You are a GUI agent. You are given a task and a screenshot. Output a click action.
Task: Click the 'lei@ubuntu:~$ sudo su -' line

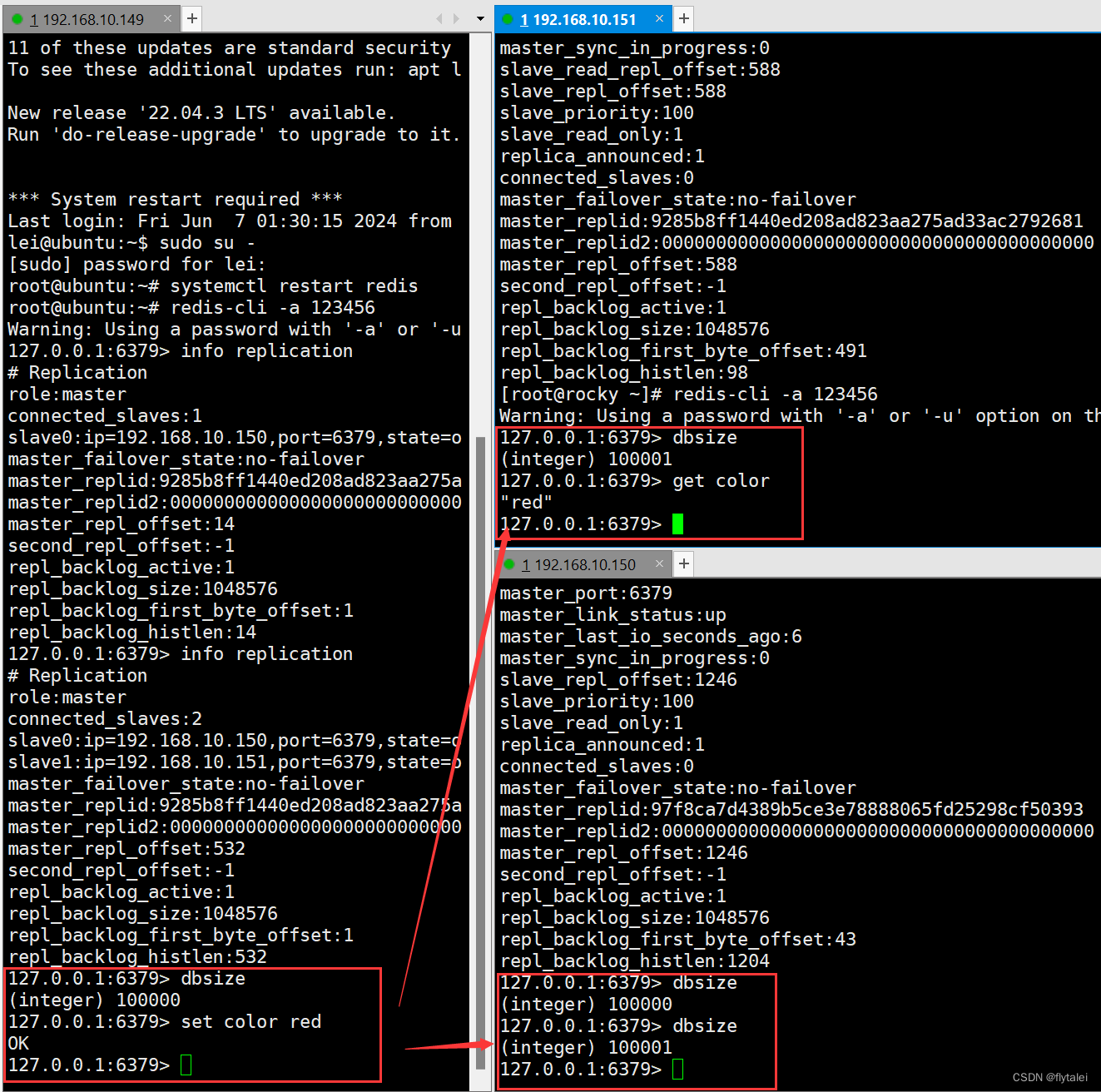pos(131,242)
